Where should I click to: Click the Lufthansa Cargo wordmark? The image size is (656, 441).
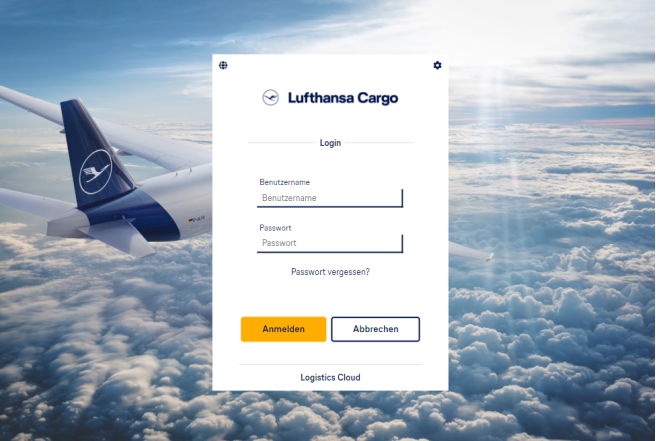pos(343,98)
